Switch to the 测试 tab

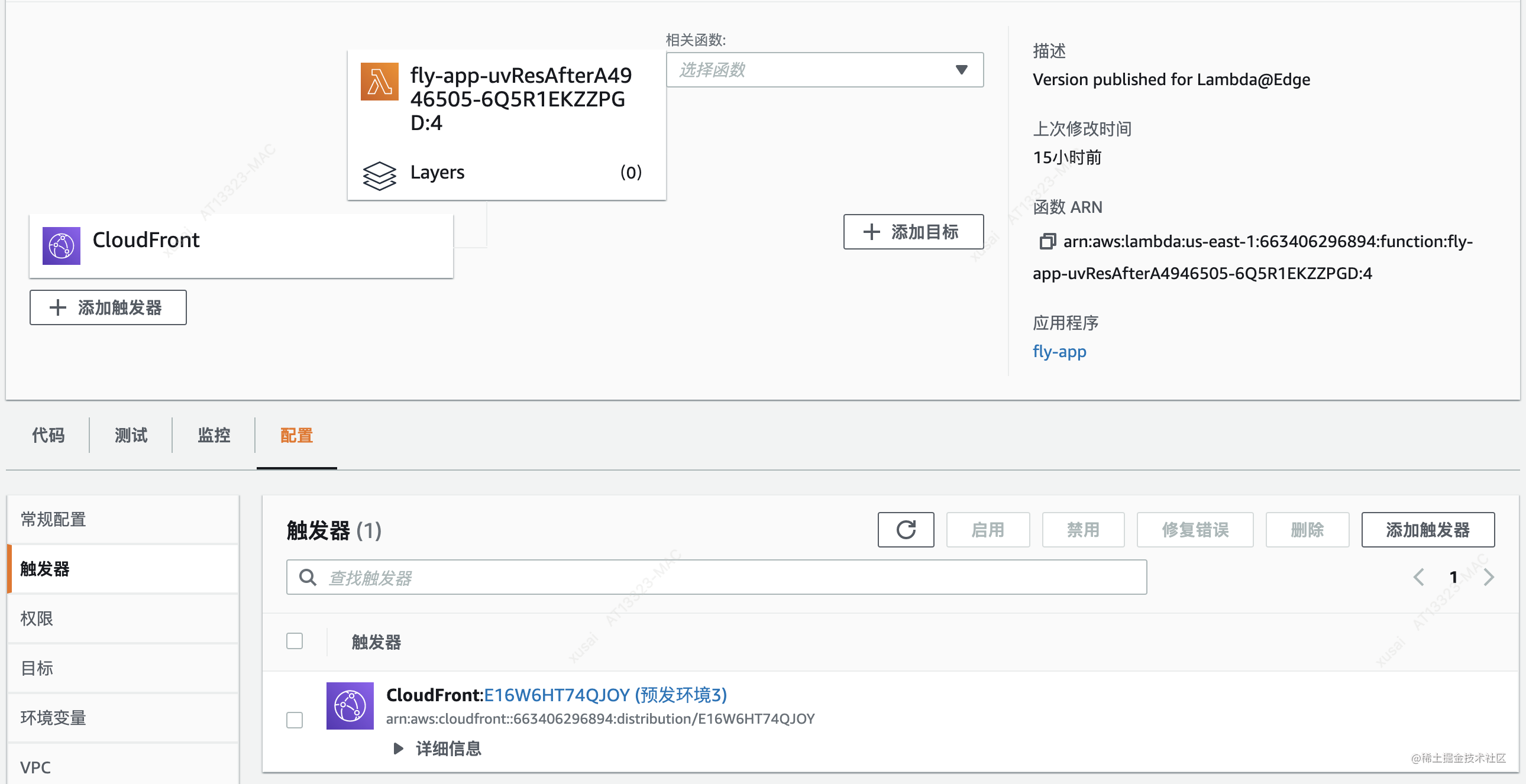click(131, 435)
